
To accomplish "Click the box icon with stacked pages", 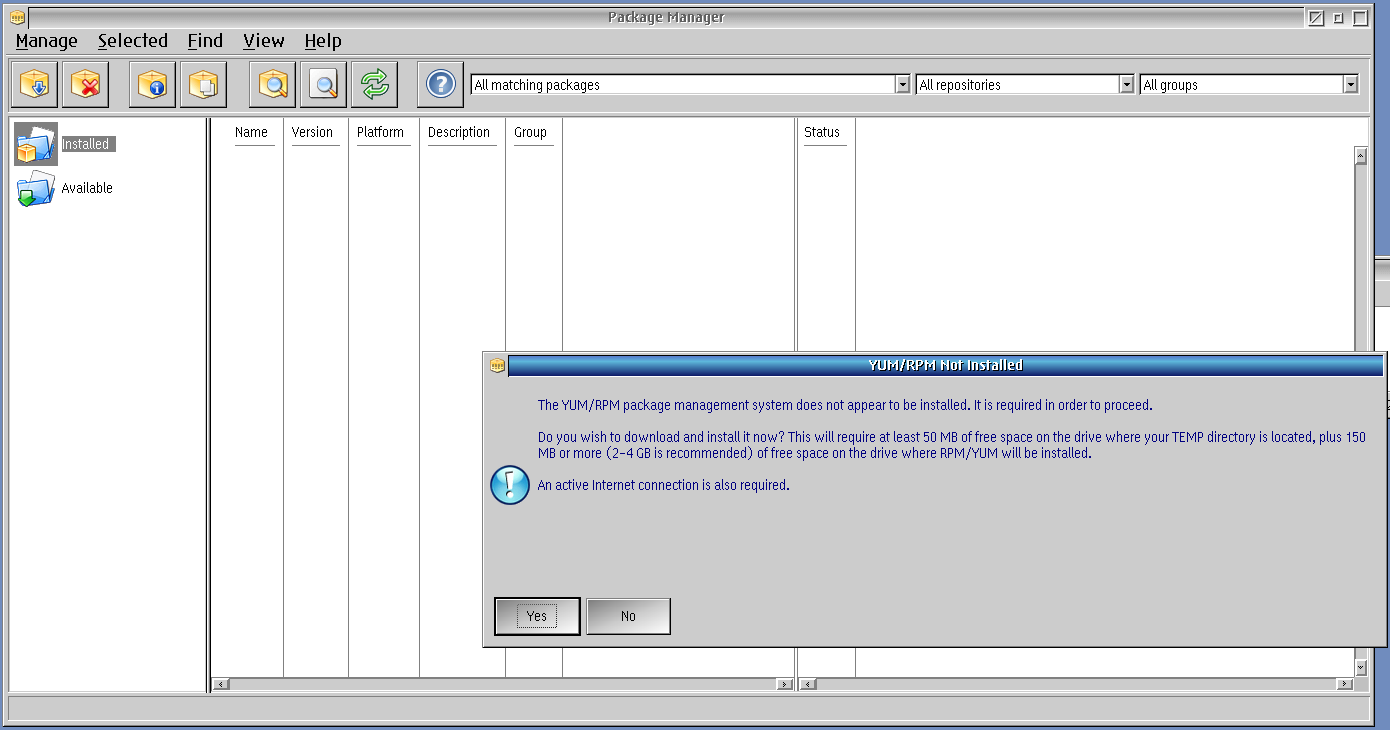I will pyautogui.click(x=204, y=84).
